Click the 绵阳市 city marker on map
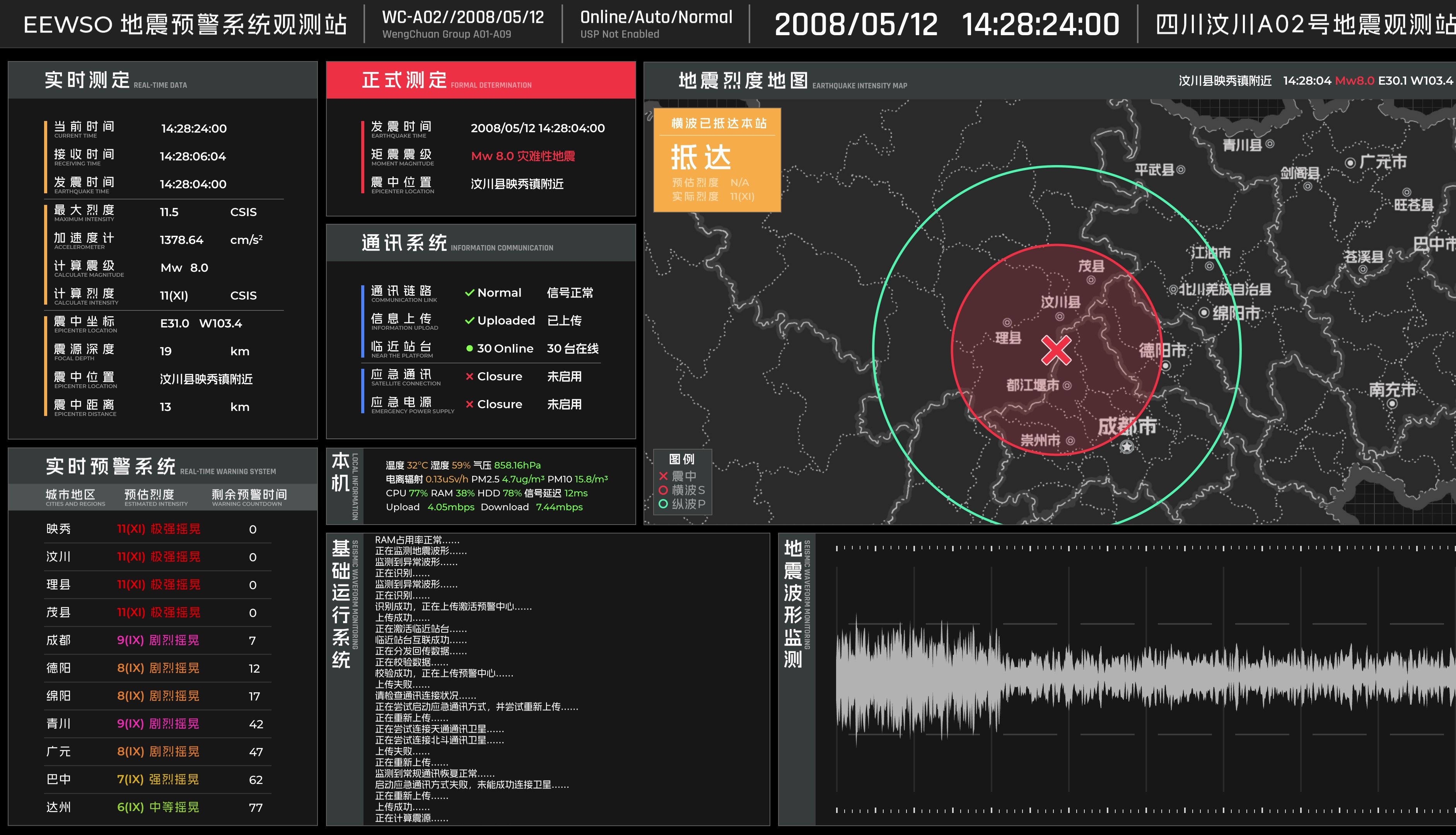1456x835 pixels. pos(1204,313)
